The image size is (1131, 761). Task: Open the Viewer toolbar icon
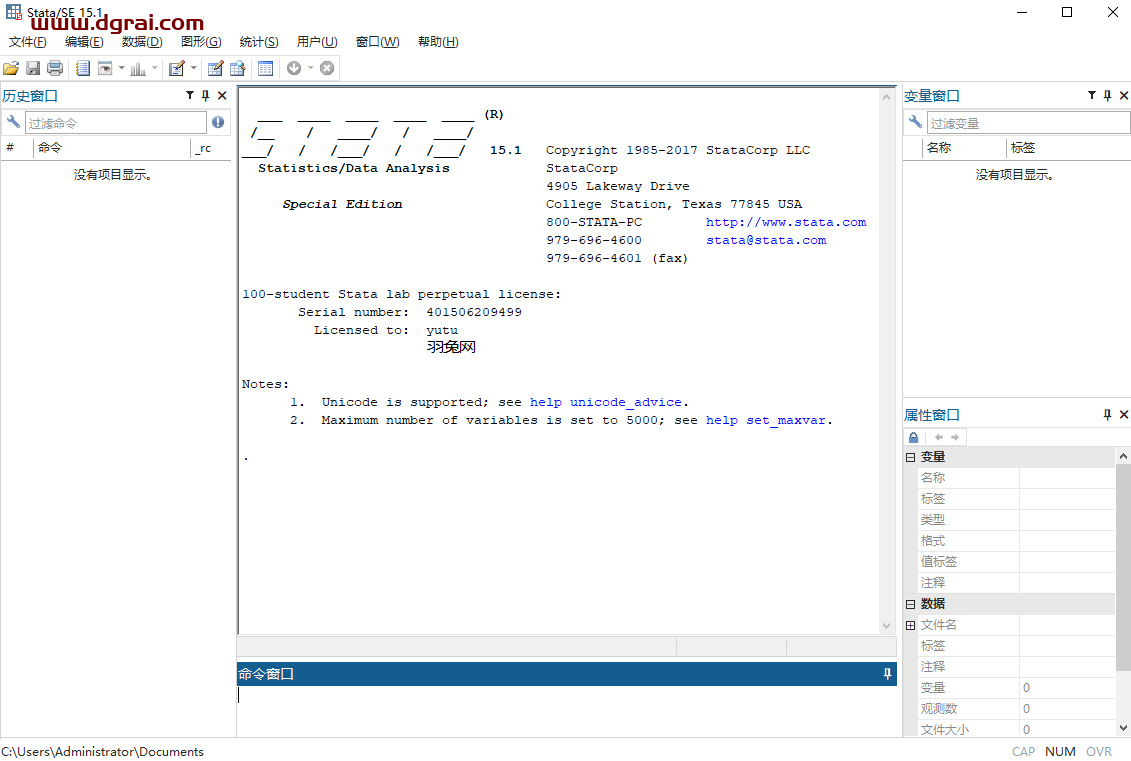coord(104,68)
